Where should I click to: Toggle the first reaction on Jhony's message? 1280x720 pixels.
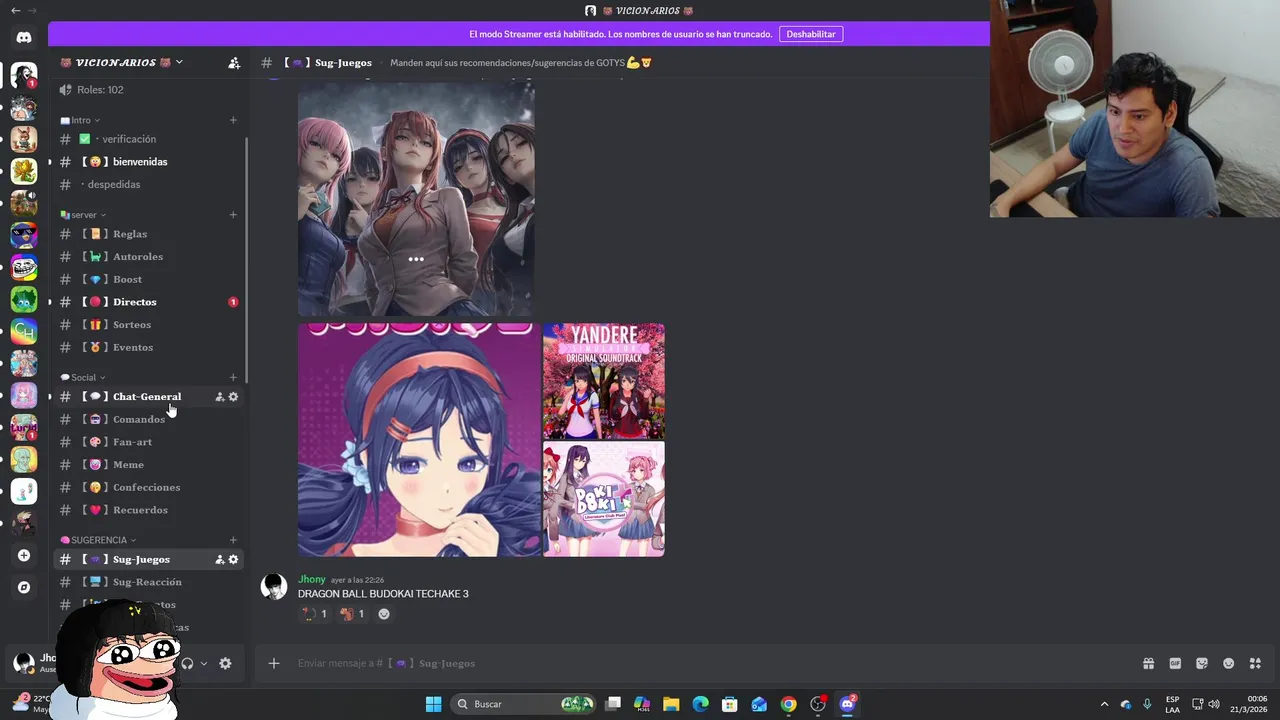pos(314,614)
